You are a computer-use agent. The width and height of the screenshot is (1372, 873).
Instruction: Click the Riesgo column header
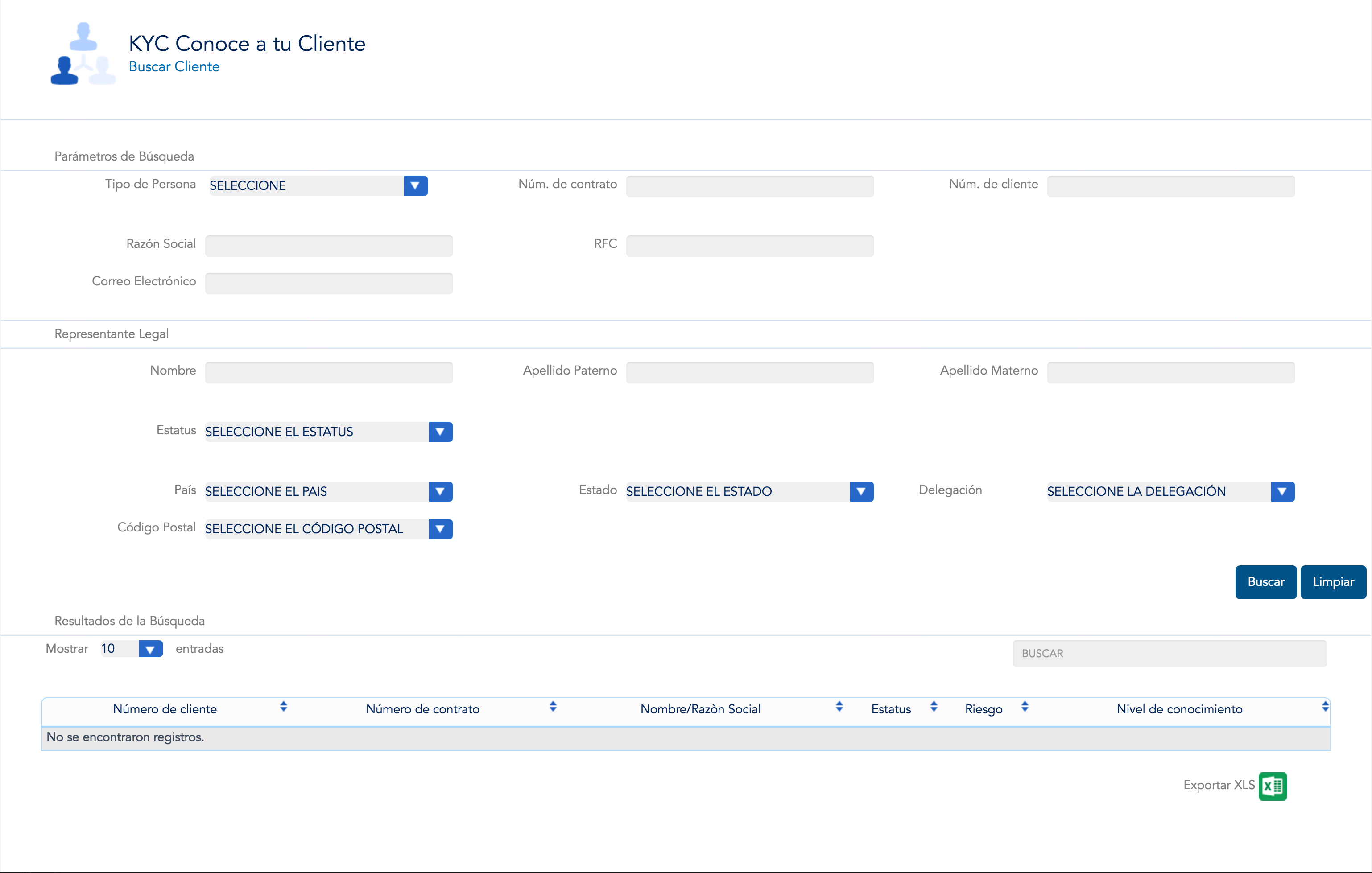(x=984, y=709)
